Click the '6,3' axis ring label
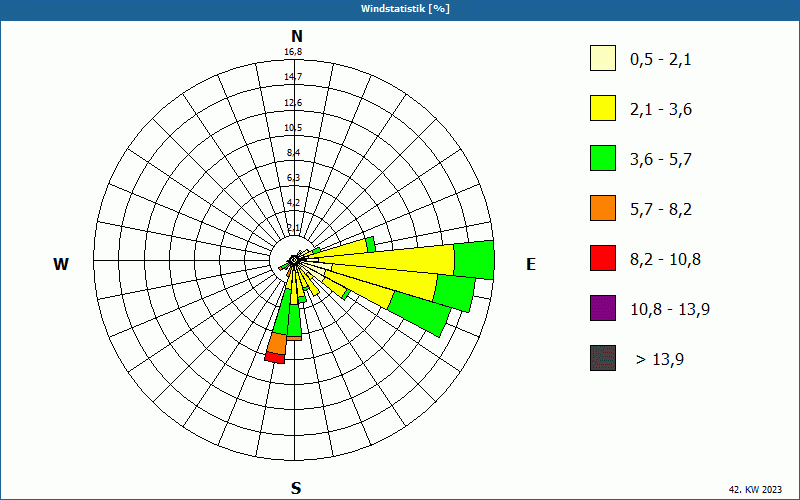This screenshot has width=800, height=500. coord(293,178)
